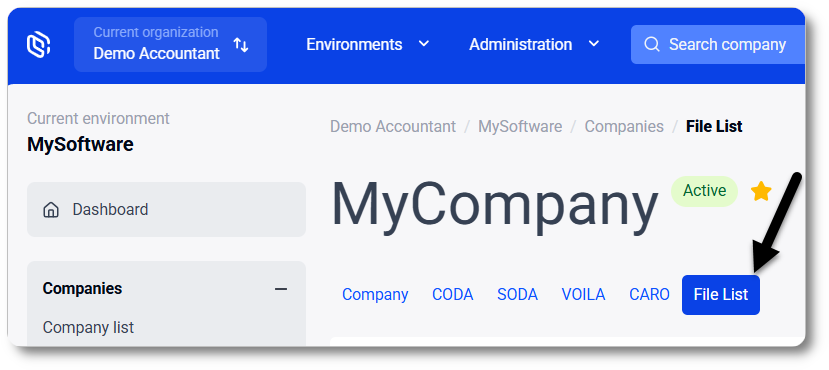The height and width of the screenshot is (370, 829).
Task: Switch to the VOILA tab
Action: [x=583, y=295]
